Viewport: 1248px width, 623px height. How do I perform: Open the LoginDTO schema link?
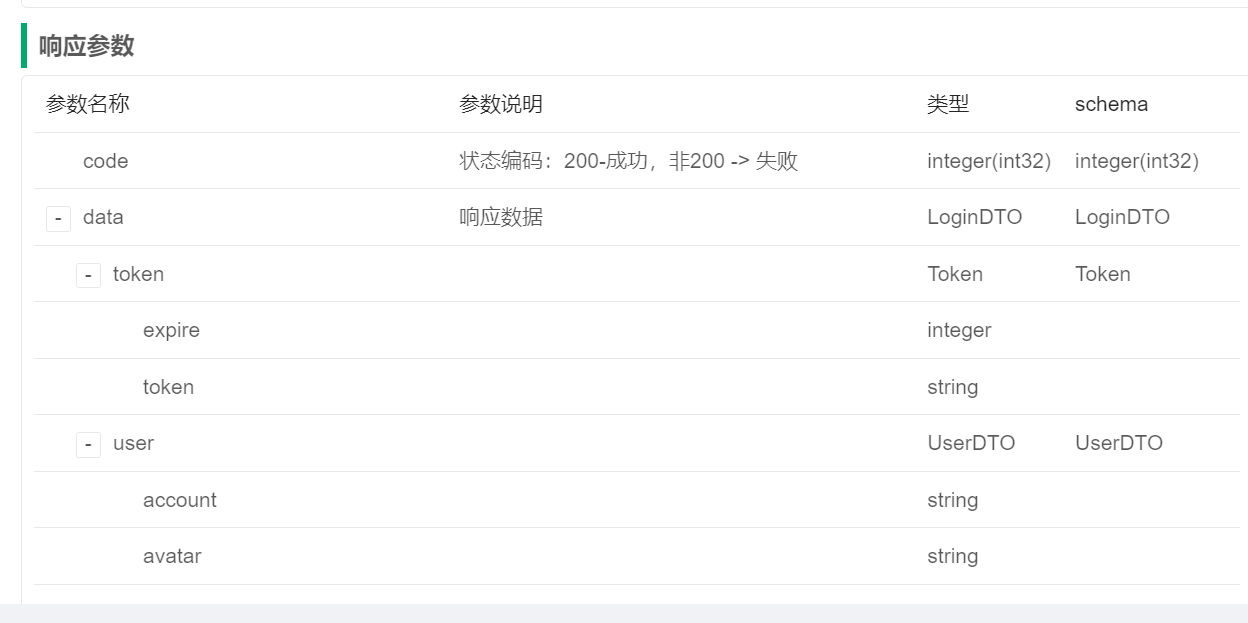[1122, 217]
